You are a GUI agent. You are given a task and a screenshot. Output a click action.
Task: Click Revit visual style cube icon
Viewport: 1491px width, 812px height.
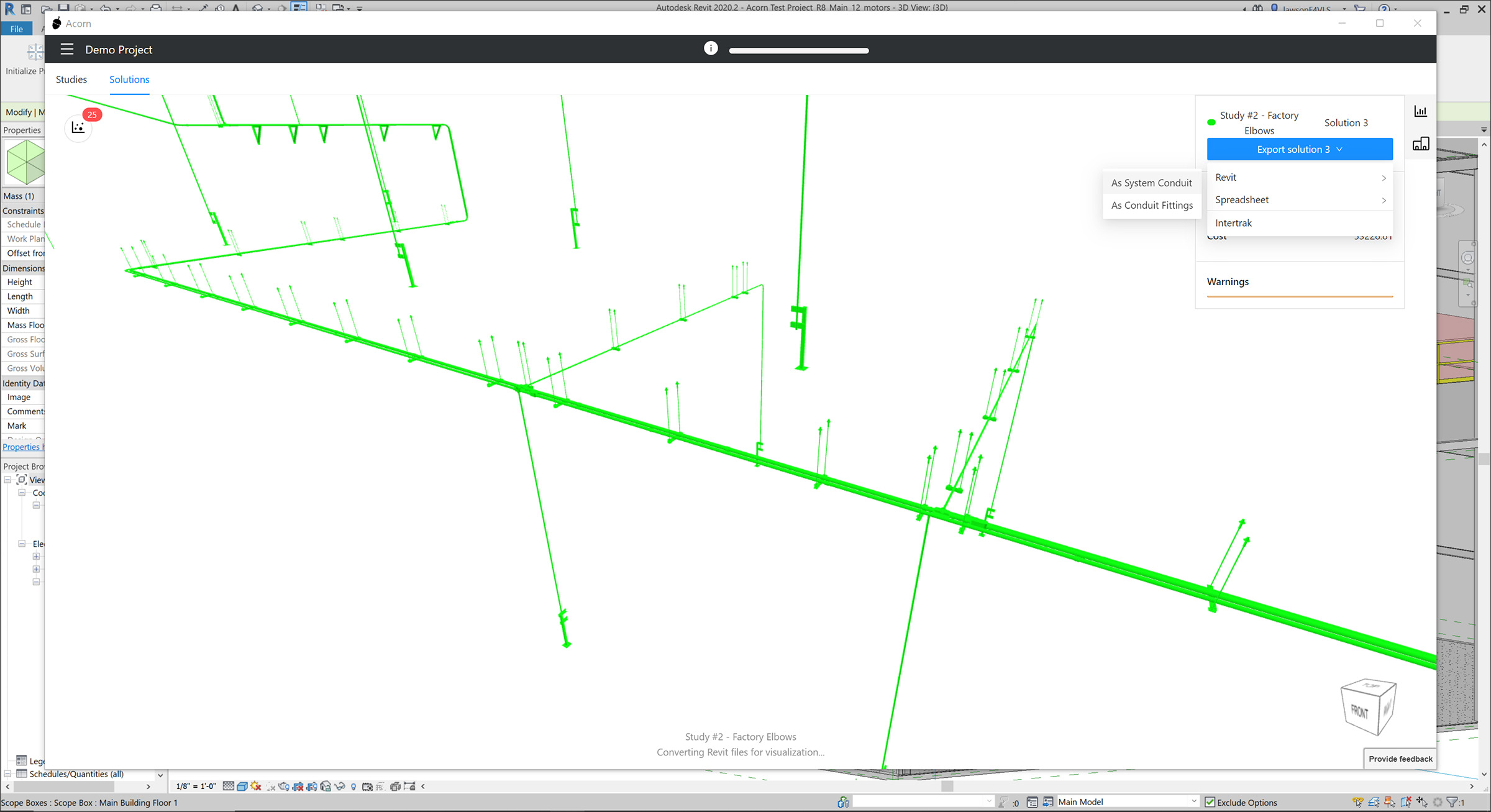[242, 787]
